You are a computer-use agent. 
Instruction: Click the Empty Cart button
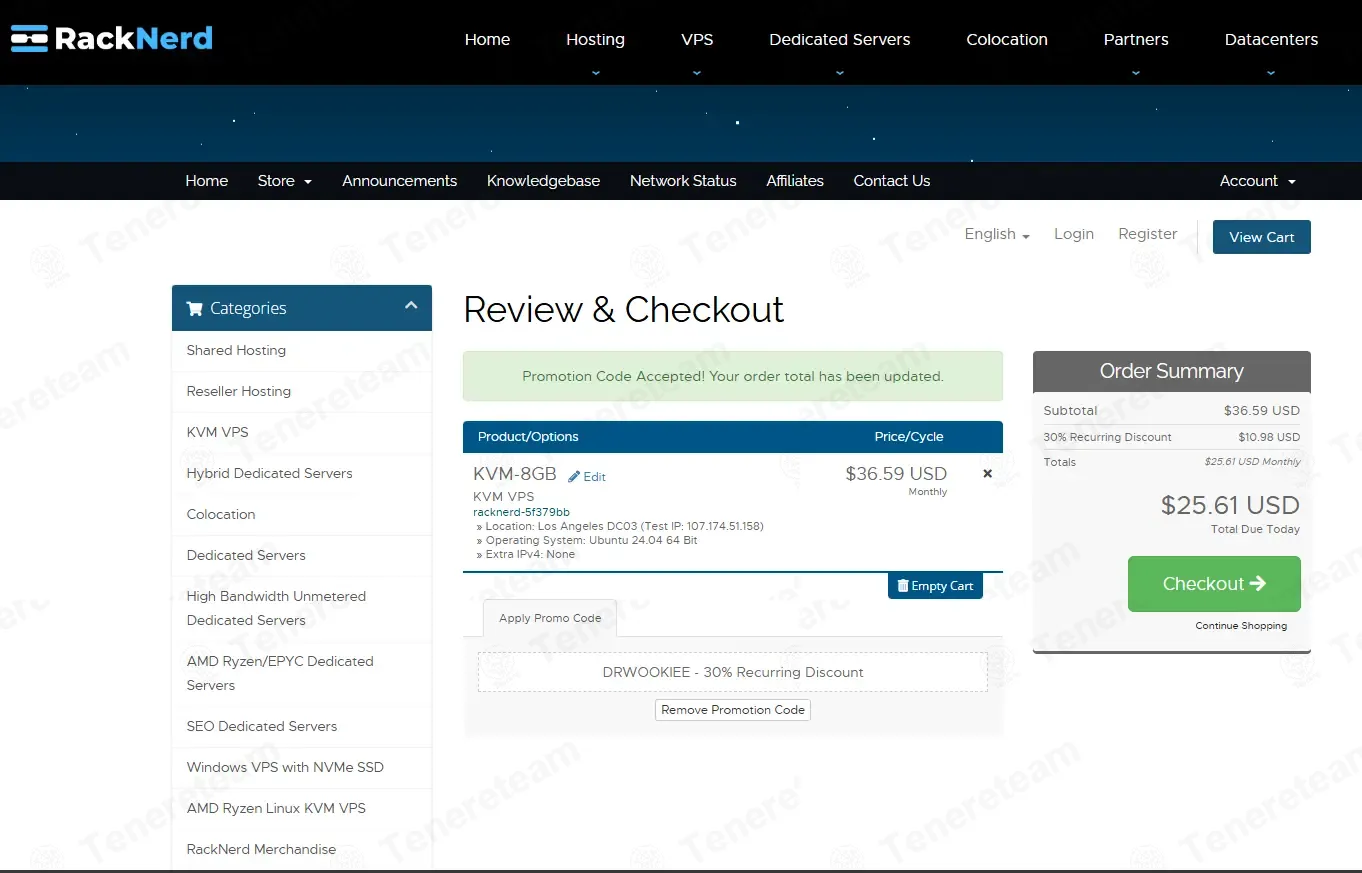[935, 586]
